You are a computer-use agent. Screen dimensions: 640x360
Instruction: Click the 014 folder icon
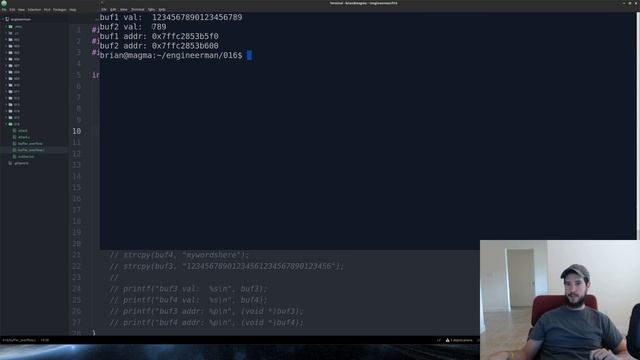[x=11, y=111]
